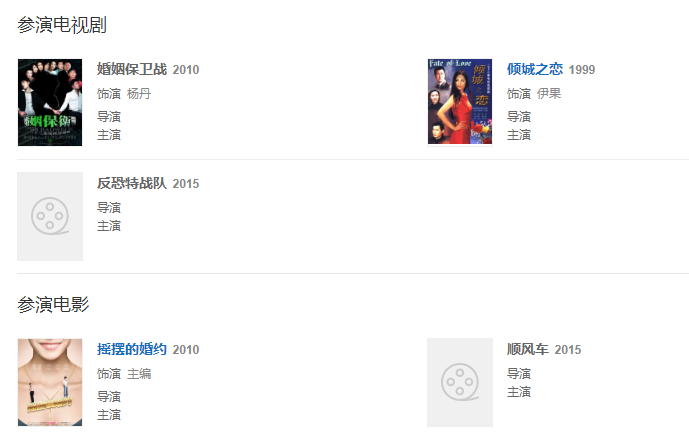
Task: Click film reel placeholder for 反恐特战队
Action: pos(50,216)
